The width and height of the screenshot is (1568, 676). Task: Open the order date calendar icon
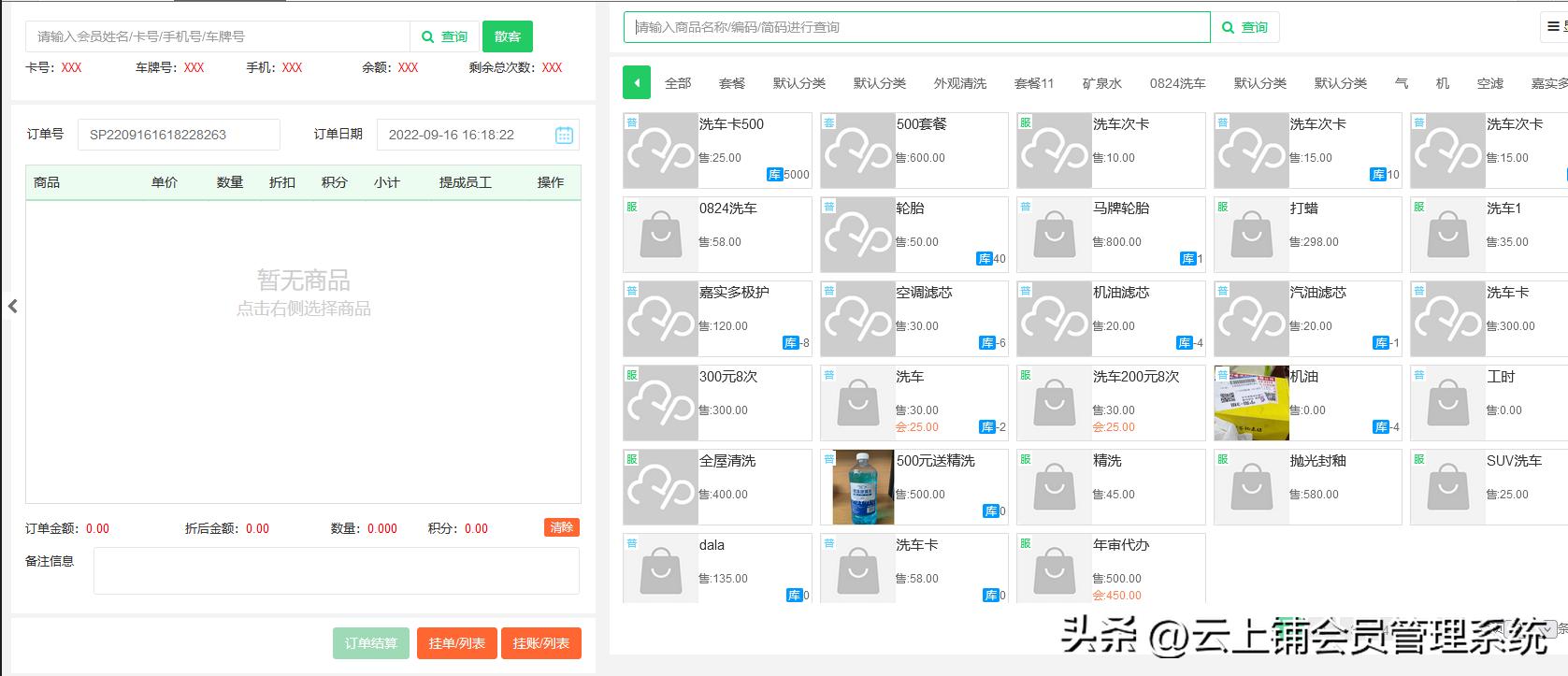[x=564, y=135]
